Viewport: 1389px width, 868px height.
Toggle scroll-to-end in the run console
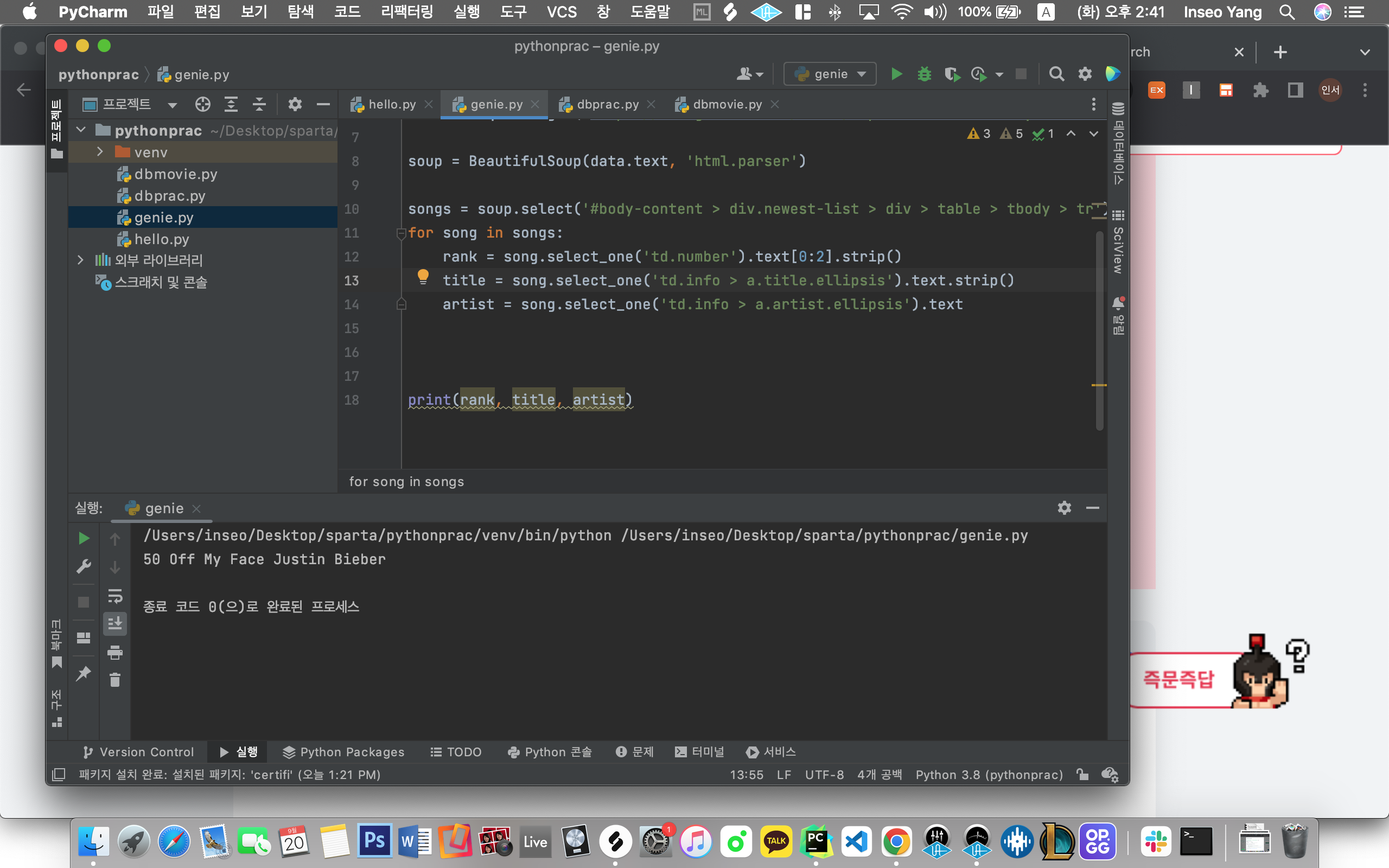(115, 623)
